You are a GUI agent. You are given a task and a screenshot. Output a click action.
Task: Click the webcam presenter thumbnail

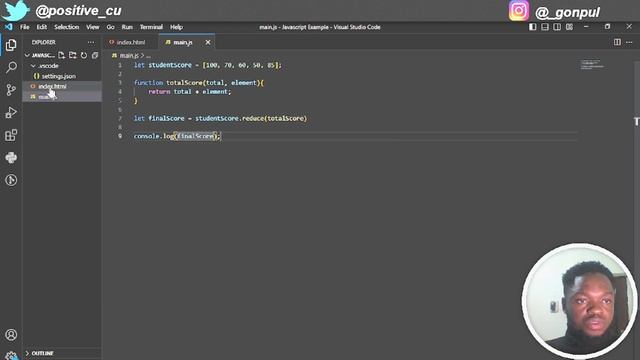(x=579, y=300)
